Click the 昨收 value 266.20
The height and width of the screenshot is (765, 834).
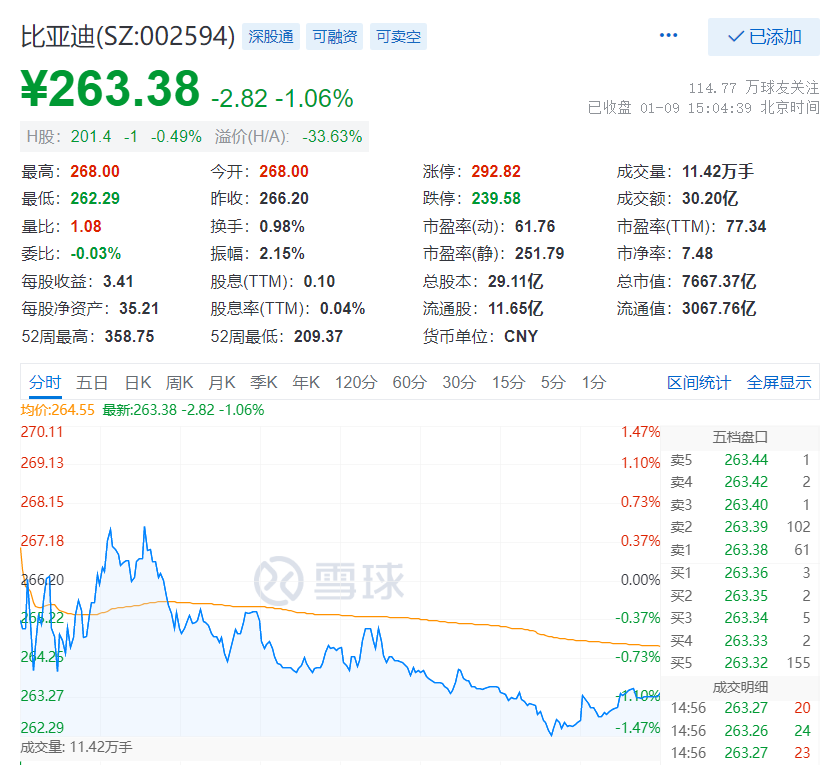point(284,199)
